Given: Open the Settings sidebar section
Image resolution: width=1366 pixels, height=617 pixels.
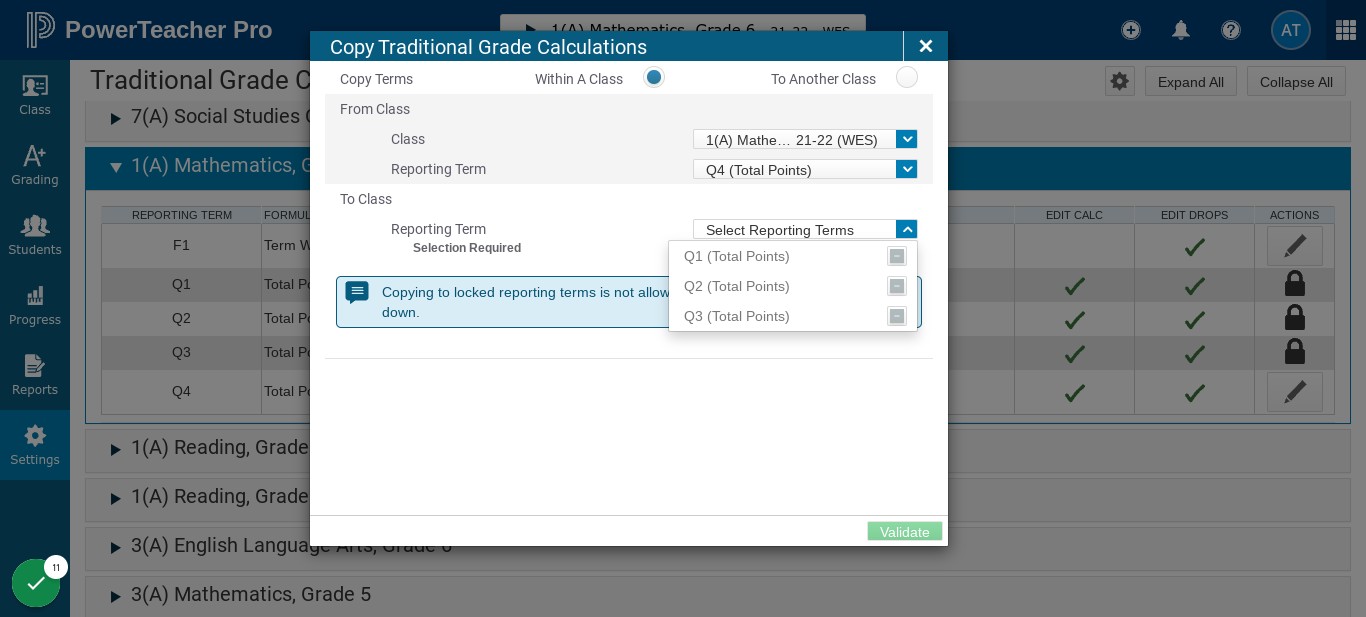Looking at the screenshot, I should coord(35,445).
